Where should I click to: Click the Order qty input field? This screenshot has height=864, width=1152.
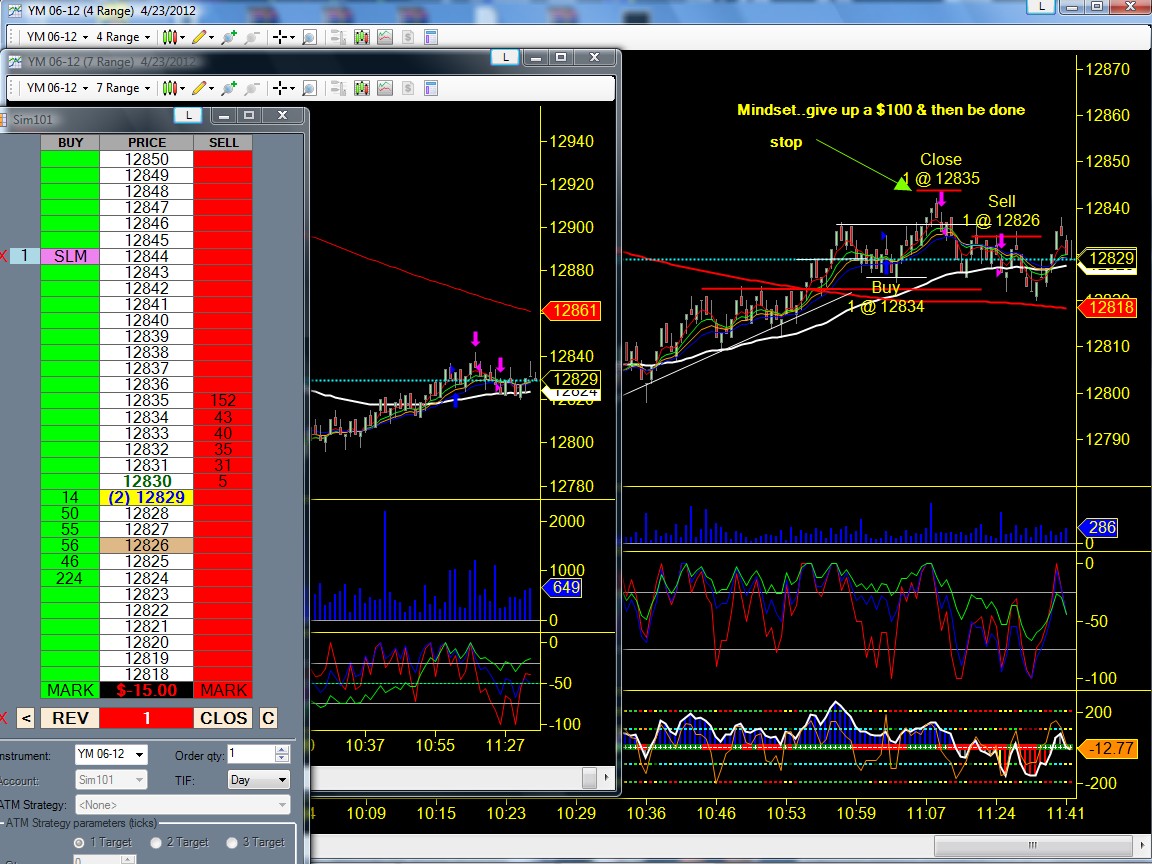click(250, 754)
